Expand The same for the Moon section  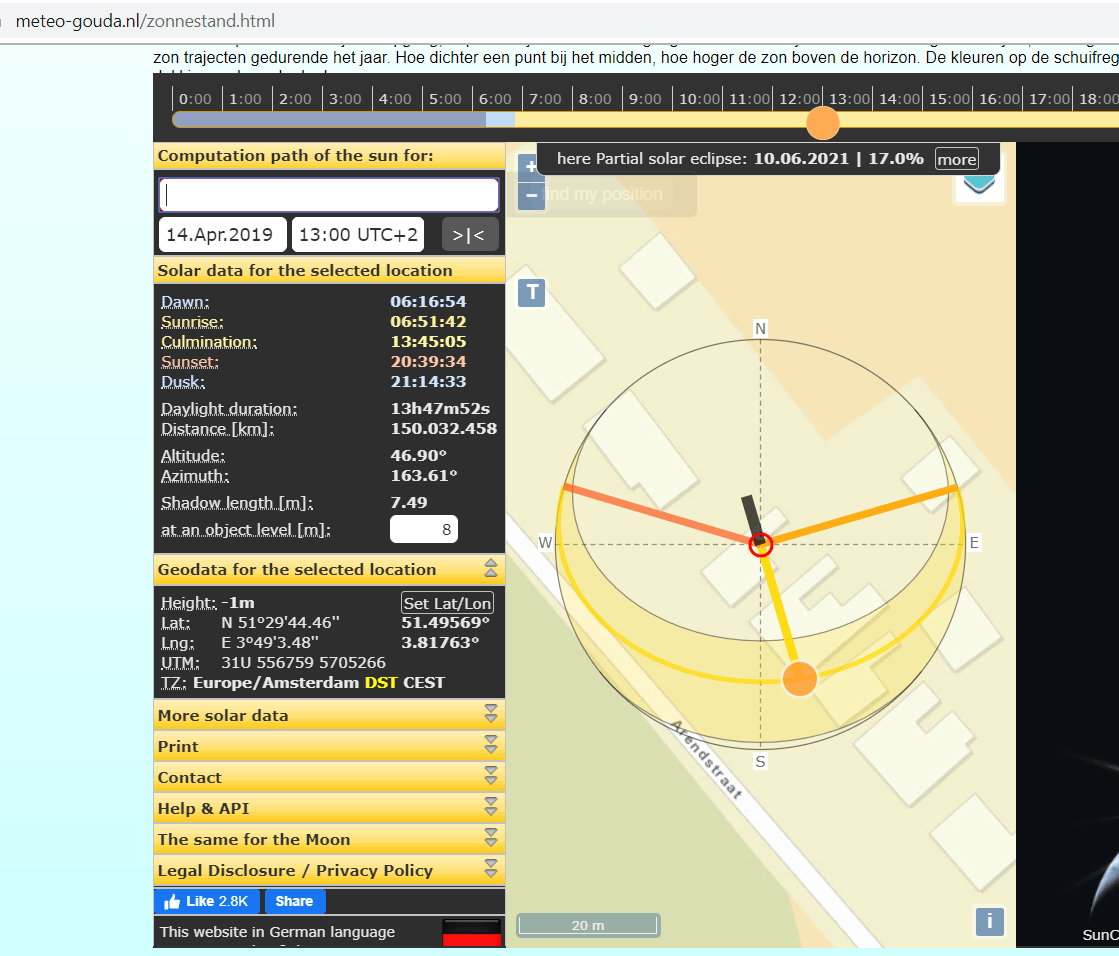pyautogui.click(x=491, y=838)
